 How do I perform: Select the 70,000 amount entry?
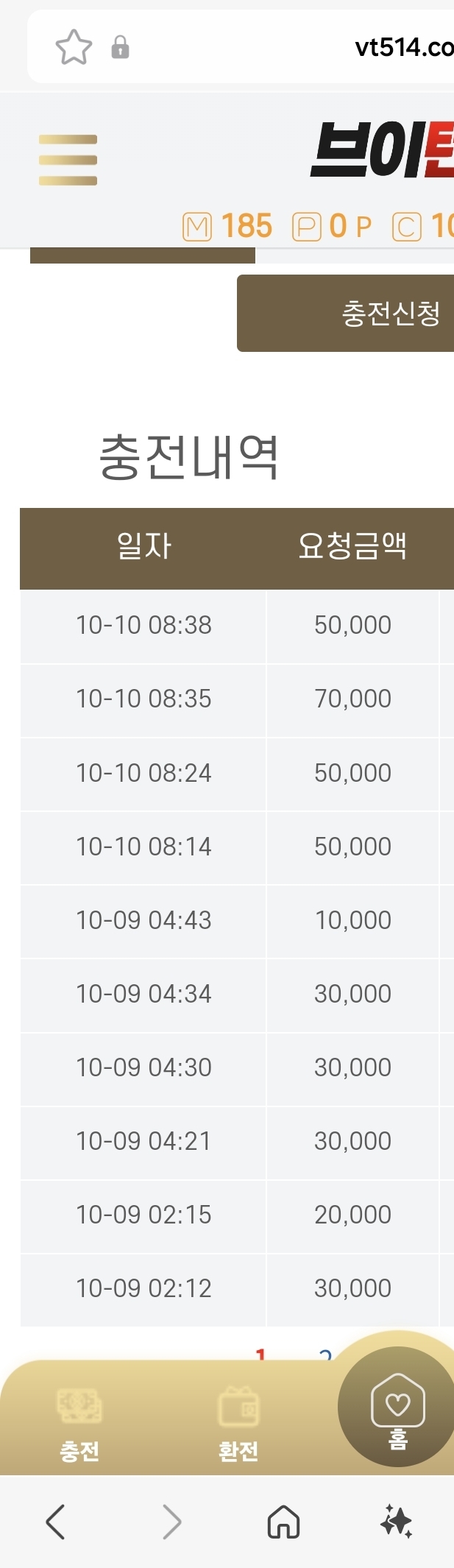pyautogui.click(x=352, y=699)
